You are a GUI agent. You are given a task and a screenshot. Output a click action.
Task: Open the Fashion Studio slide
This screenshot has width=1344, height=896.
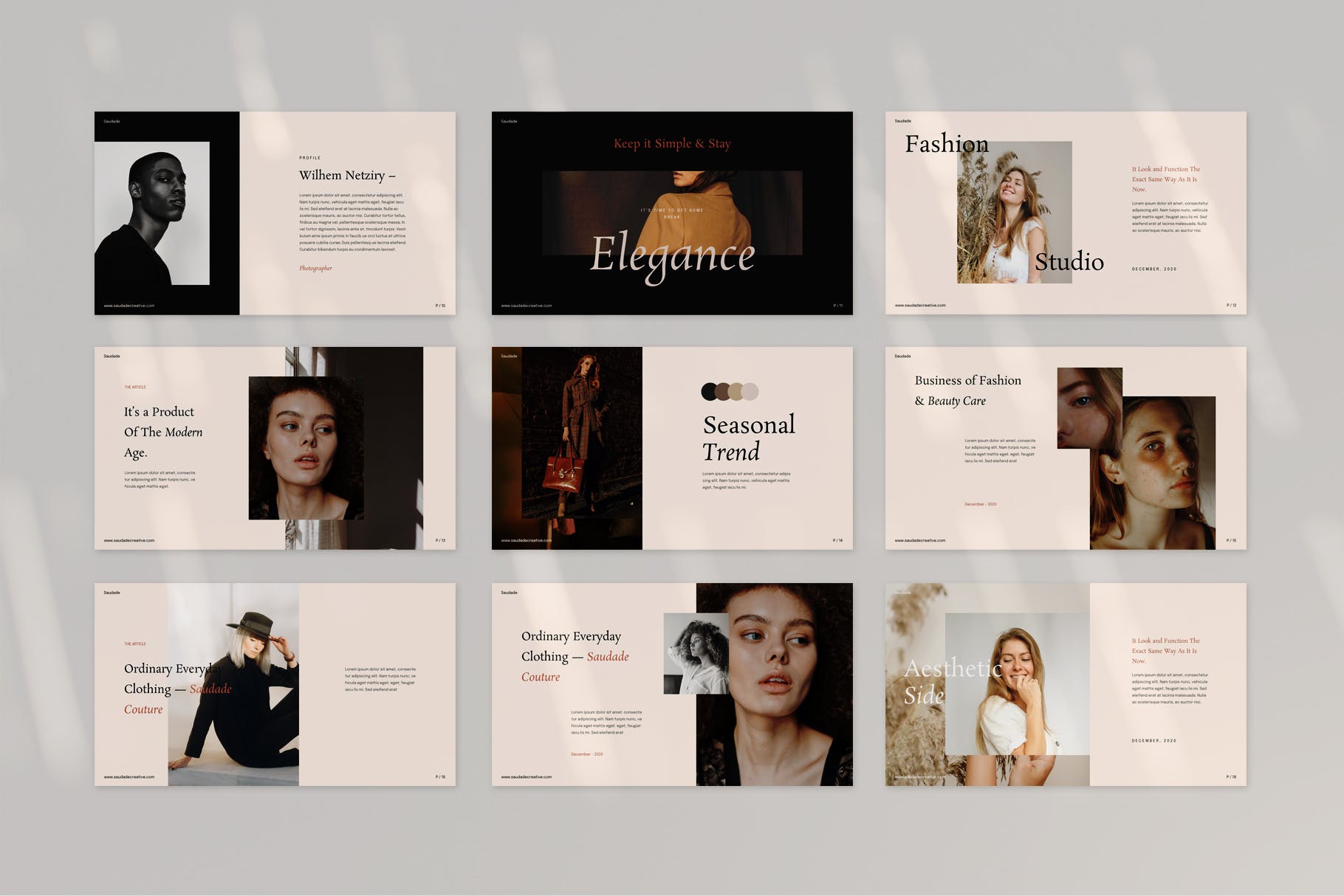coord(1066,213)
